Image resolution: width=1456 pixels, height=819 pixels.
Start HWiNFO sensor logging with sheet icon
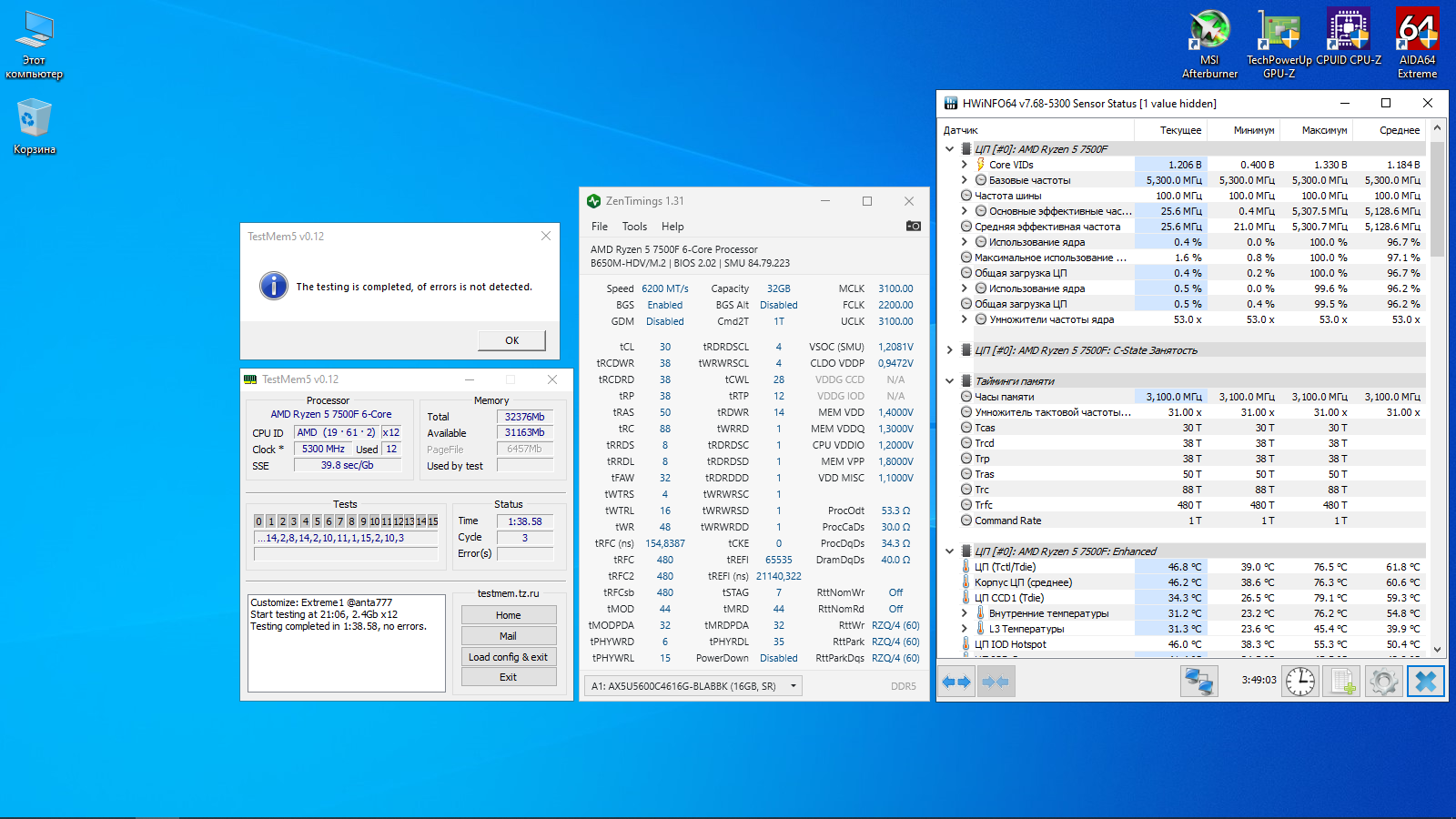[x=1342, y=682]
